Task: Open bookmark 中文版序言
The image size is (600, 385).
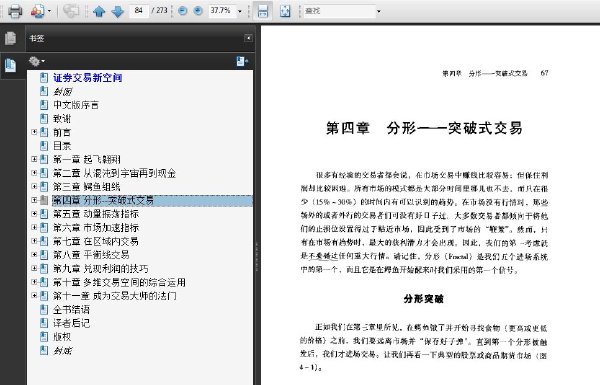Action: (76, 105)
